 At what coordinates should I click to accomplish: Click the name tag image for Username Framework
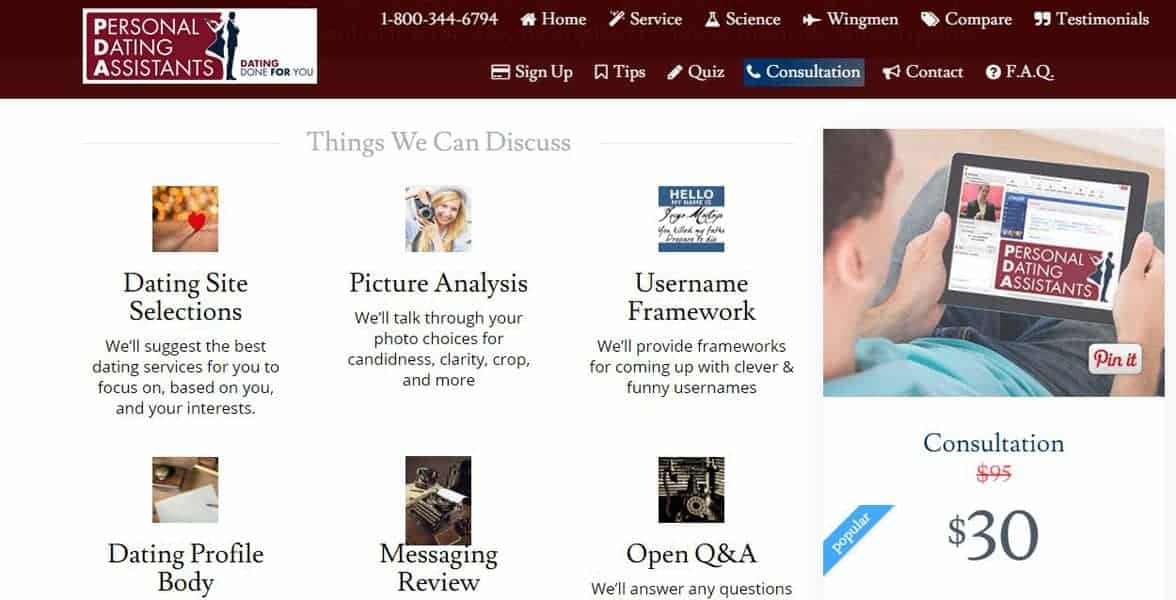(691, 218)
